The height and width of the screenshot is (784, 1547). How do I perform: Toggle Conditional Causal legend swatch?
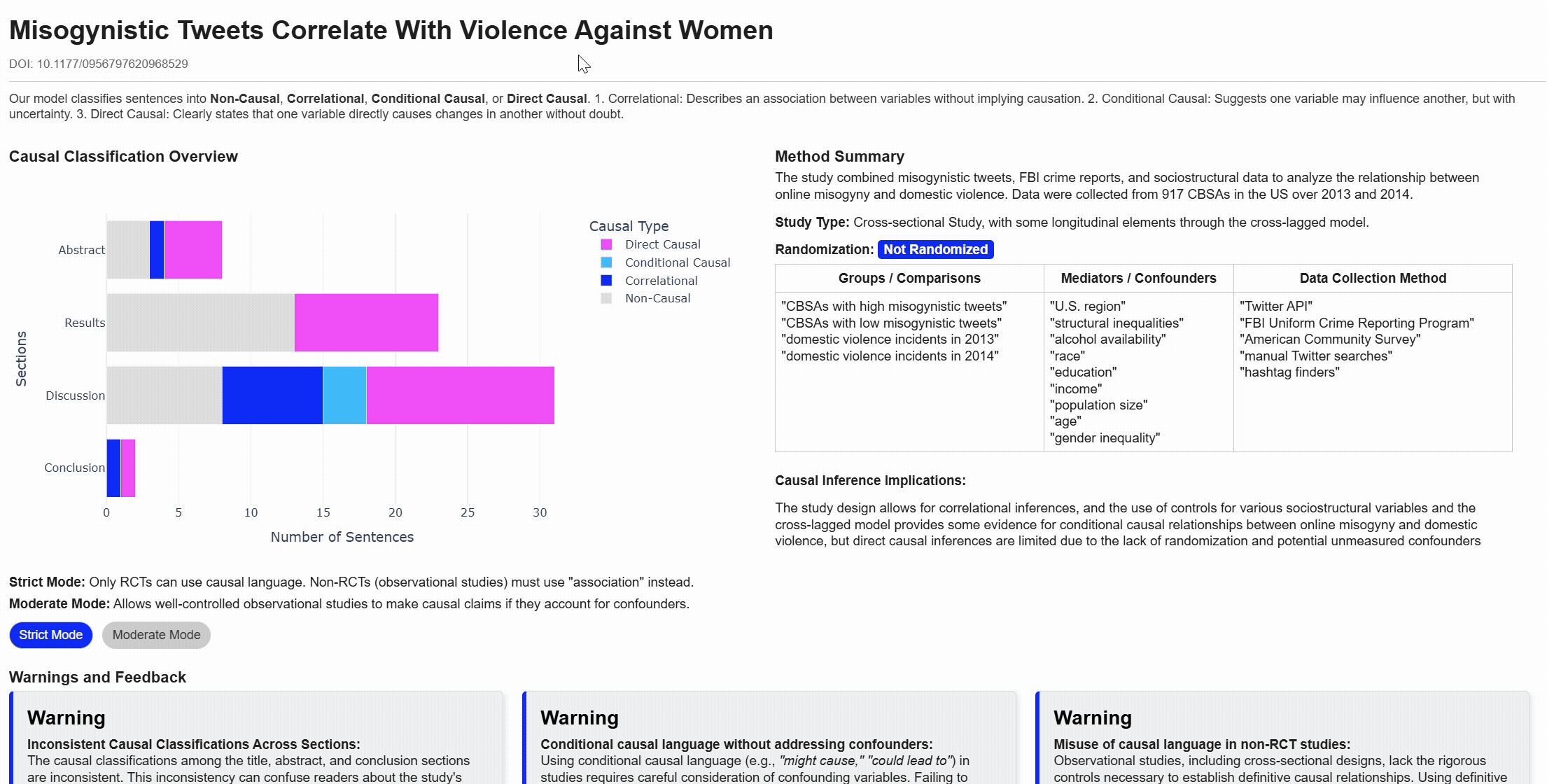point(606,262)
